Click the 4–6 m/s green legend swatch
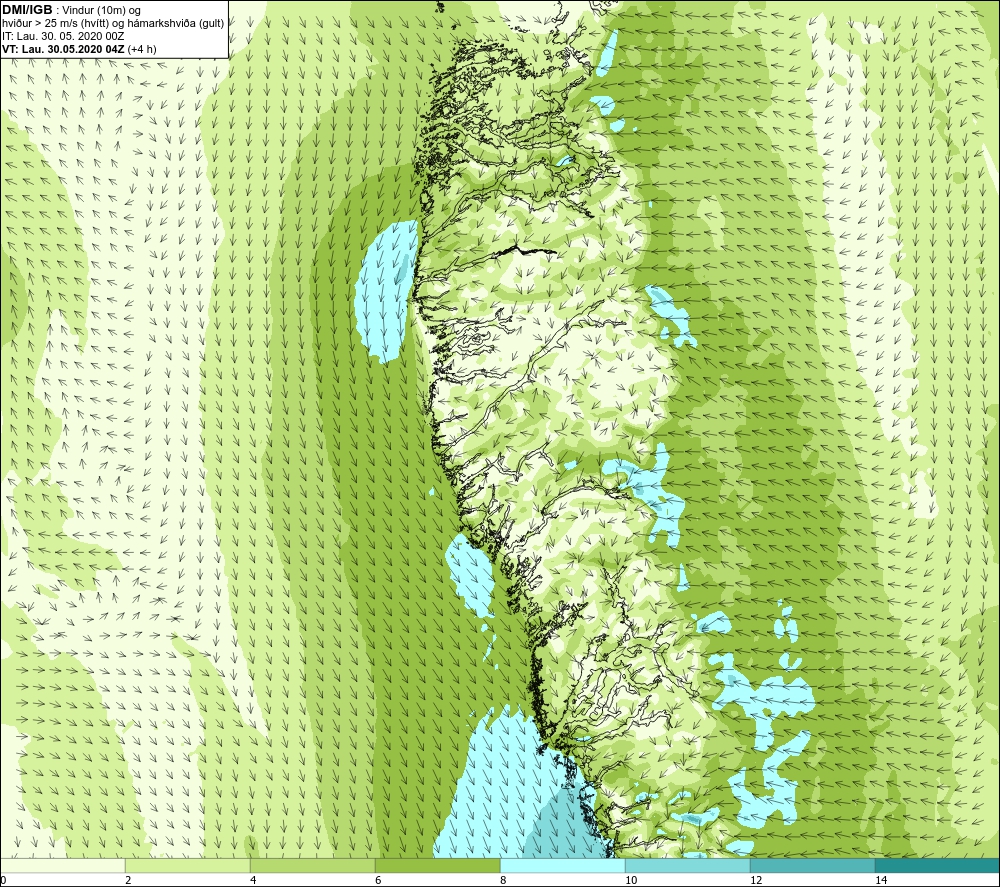This screenshot has width=1000, height=887. (x=312, y=866)
